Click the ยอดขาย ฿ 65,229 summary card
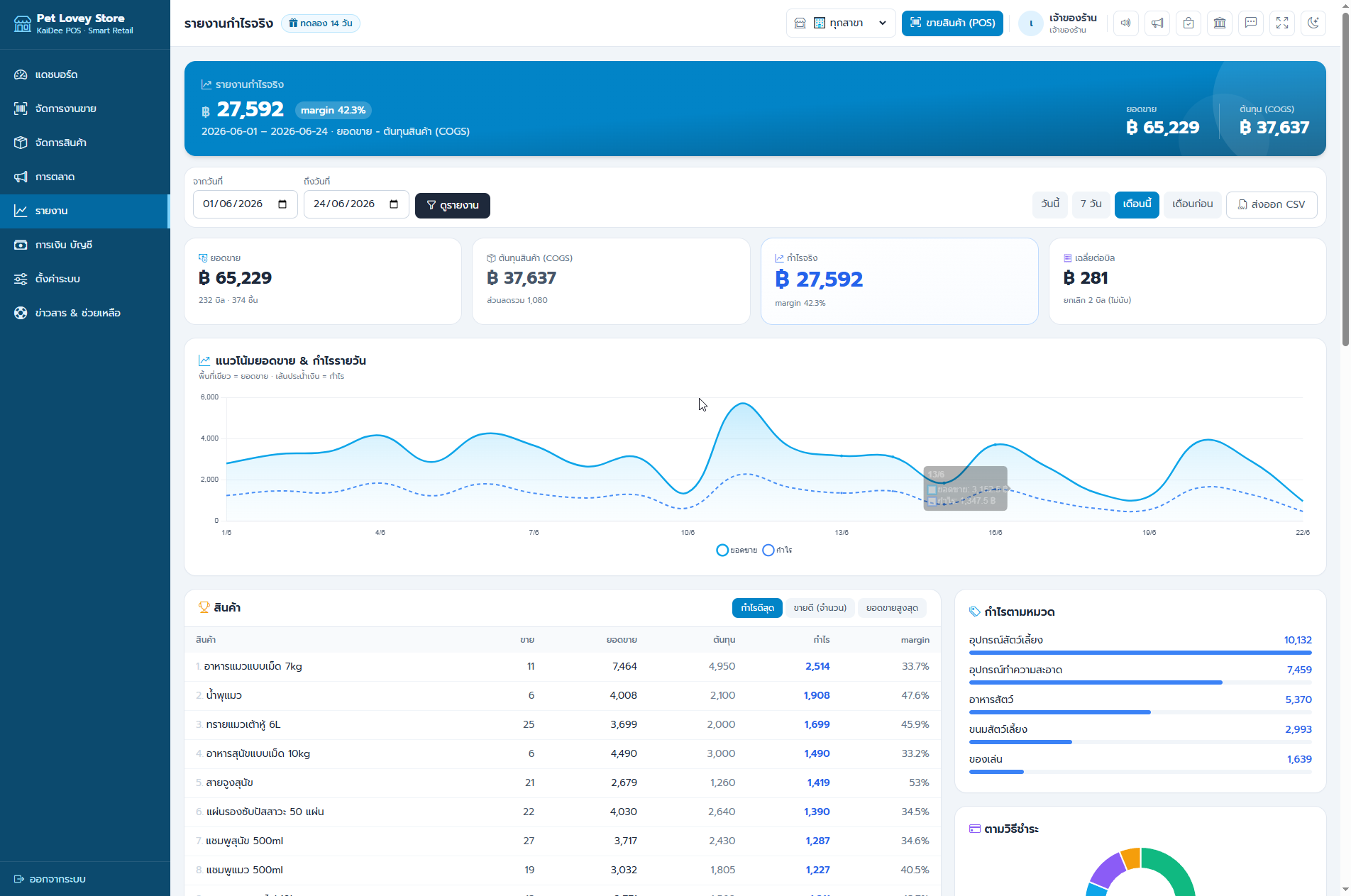 pos(323,281)
